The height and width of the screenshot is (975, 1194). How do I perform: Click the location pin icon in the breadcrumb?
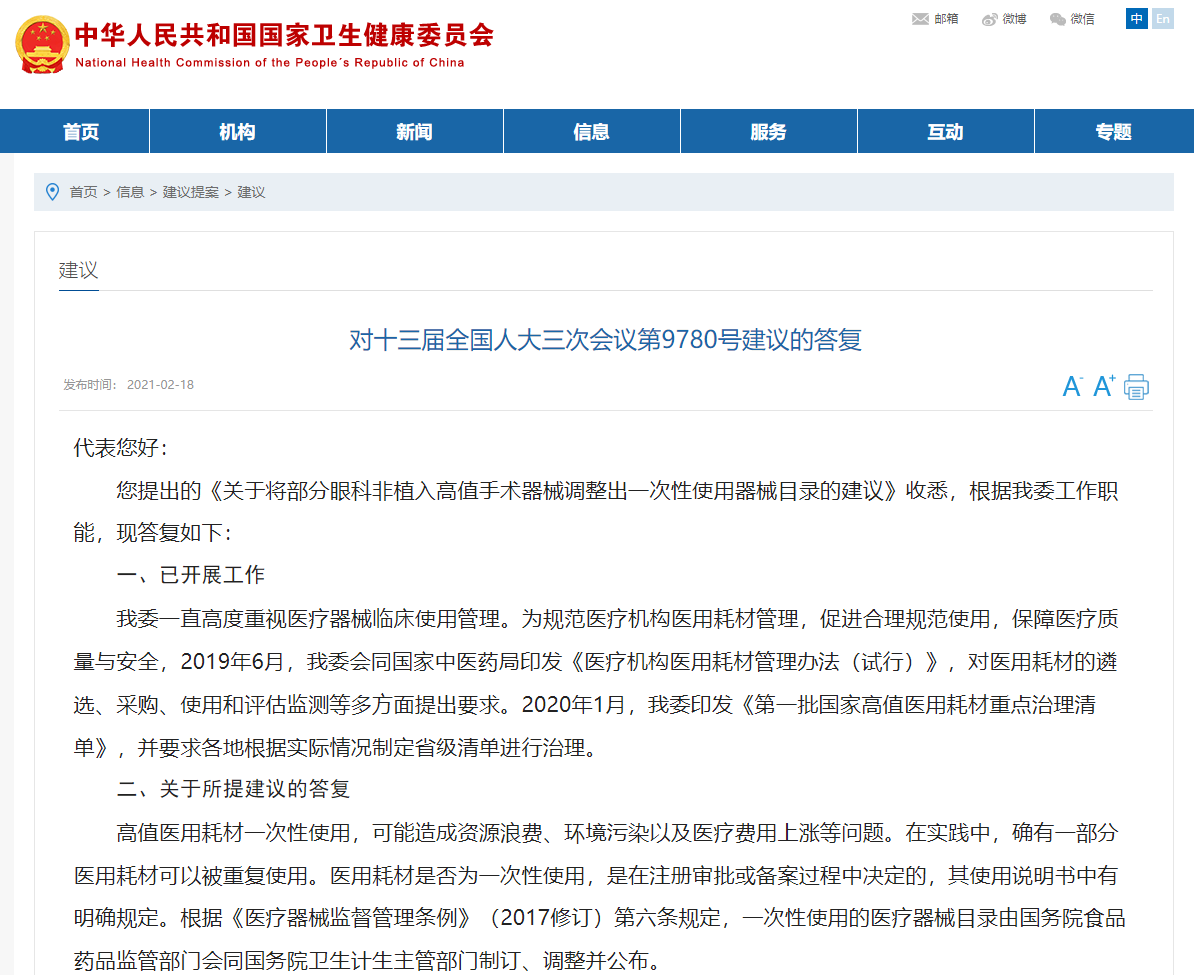[x=53, y=192]
